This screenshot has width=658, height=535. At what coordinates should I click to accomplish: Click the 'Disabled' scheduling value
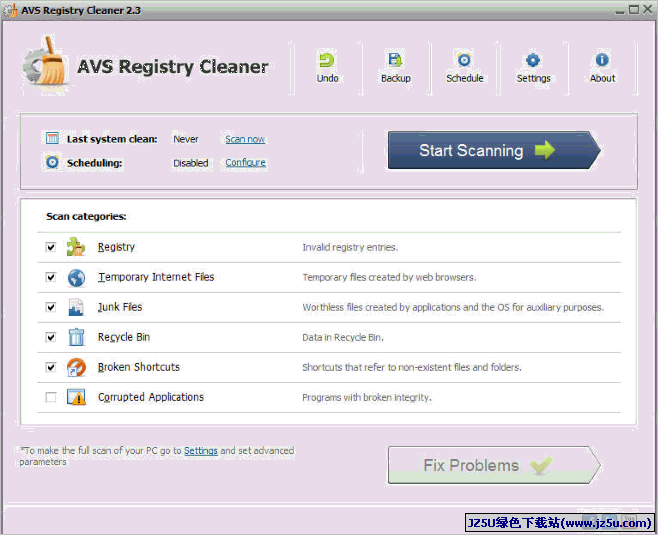click(x=191, y=163)
